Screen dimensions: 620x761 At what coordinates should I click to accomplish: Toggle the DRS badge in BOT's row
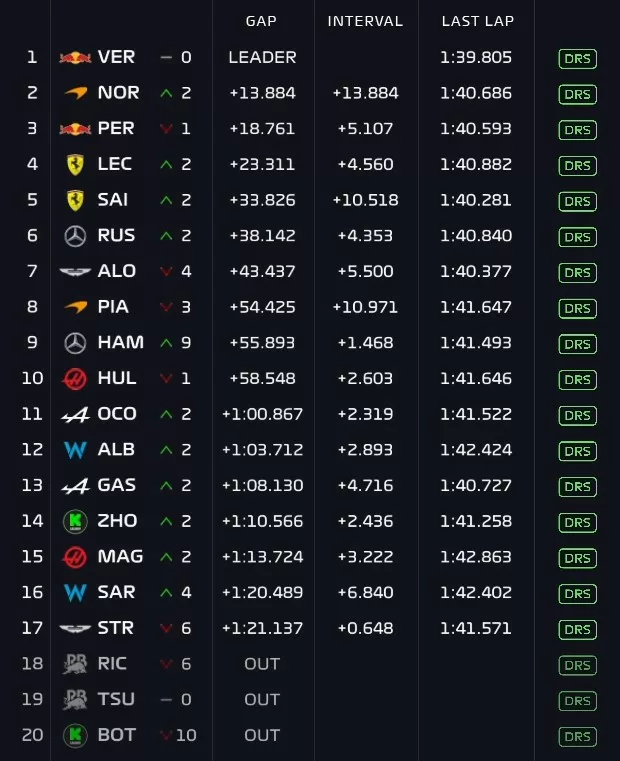[577, 736]
